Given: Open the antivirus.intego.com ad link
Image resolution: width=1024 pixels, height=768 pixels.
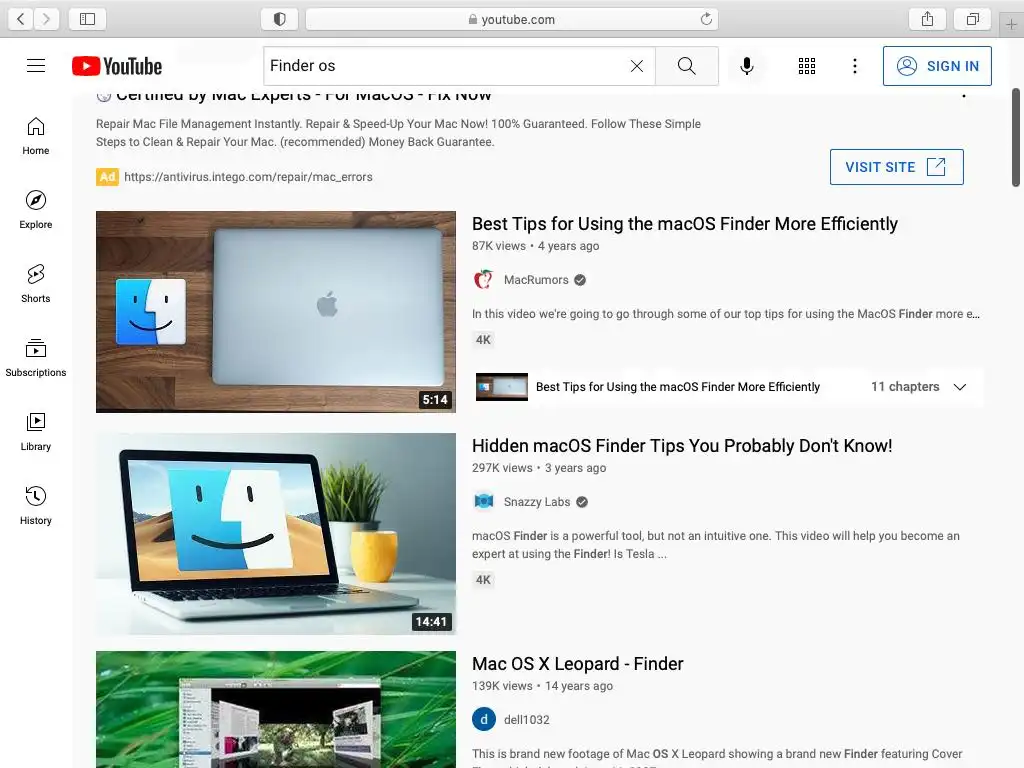Looking at the screenshot, I should (x=248, y=177).
